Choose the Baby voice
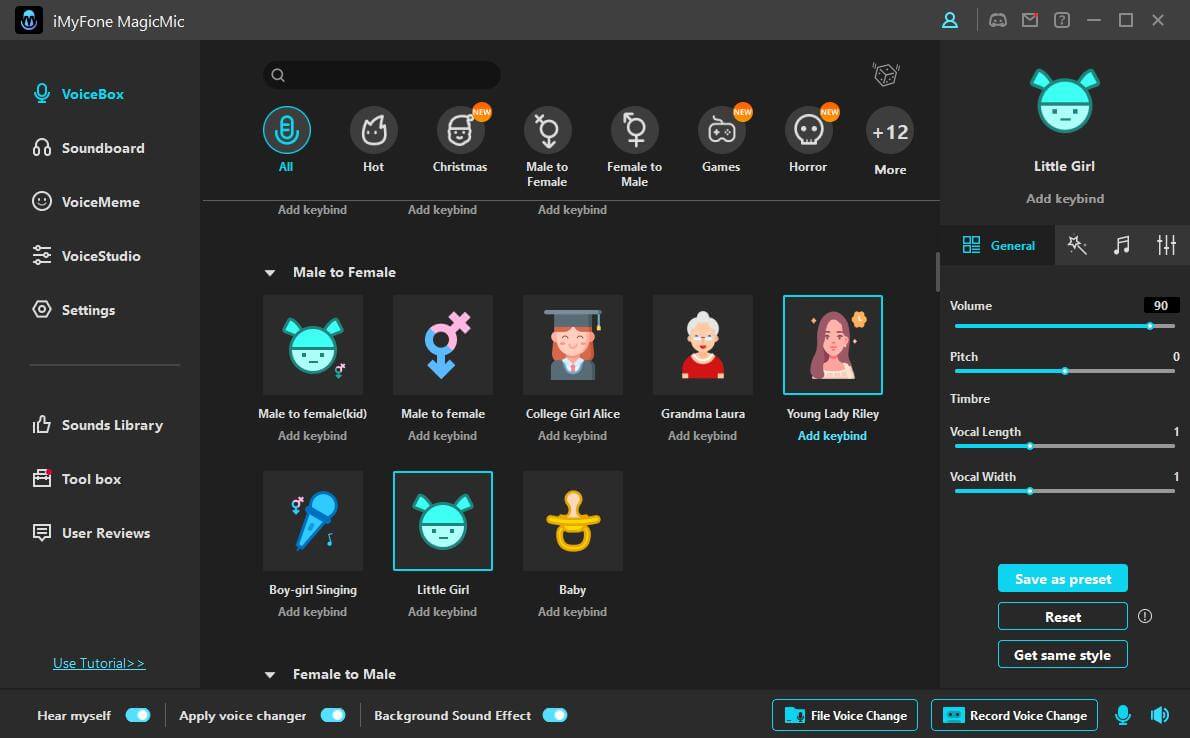The width and height of the screenshot is (1190, 738). pos(573,521)
